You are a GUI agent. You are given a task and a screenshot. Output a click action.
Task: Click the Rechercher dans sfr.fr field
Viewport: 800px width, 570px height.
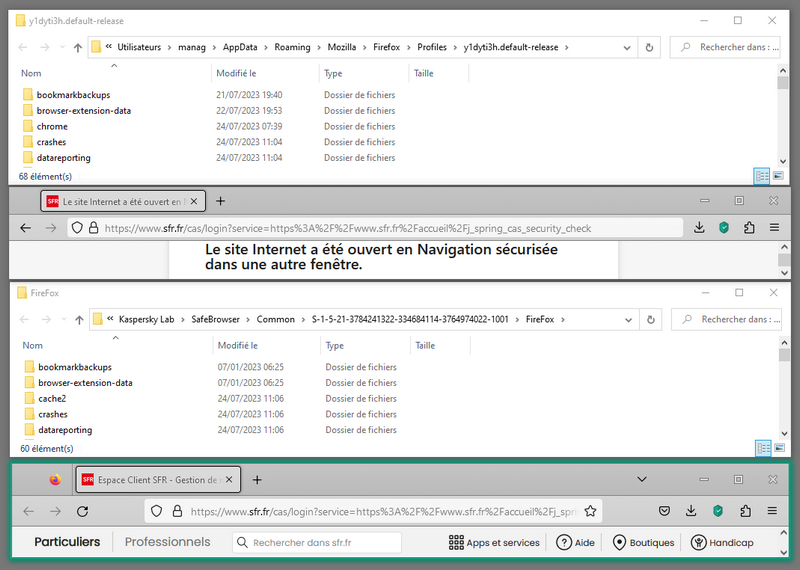point(317,542)
